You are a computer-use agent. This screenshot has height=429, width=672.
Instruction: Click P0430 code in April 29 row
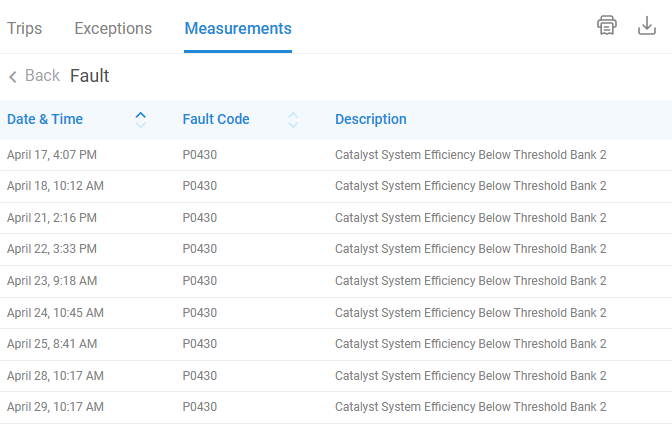pos(200,407)
